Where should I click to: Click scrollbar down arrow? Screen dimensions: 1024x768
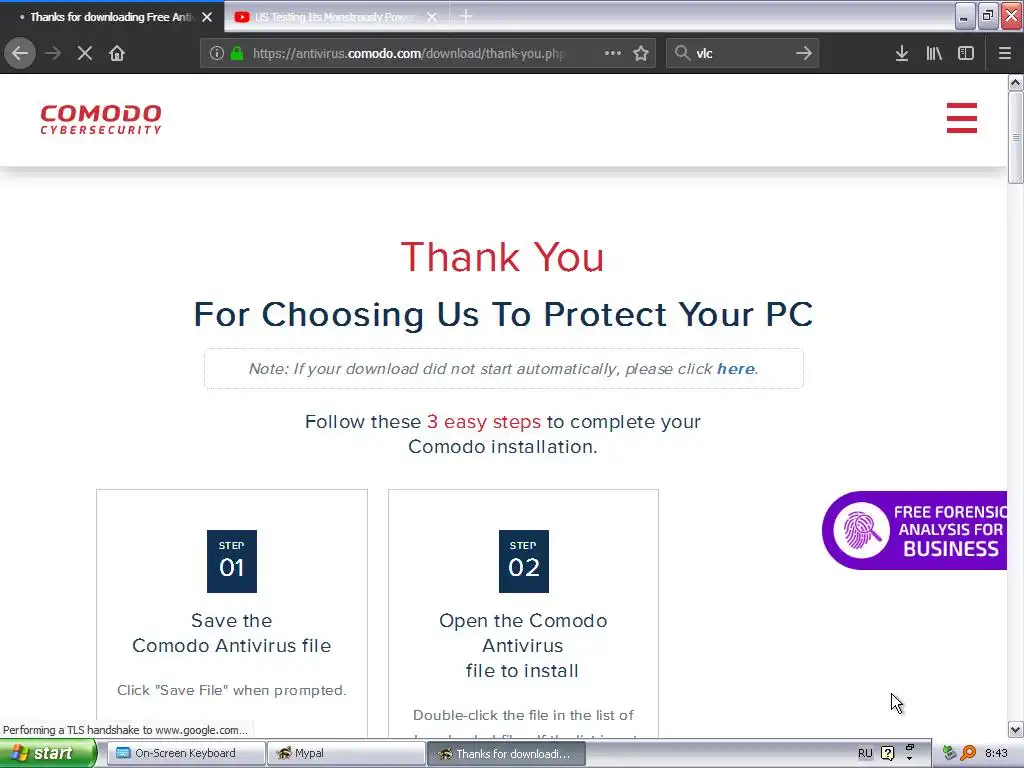point(1016,729)
